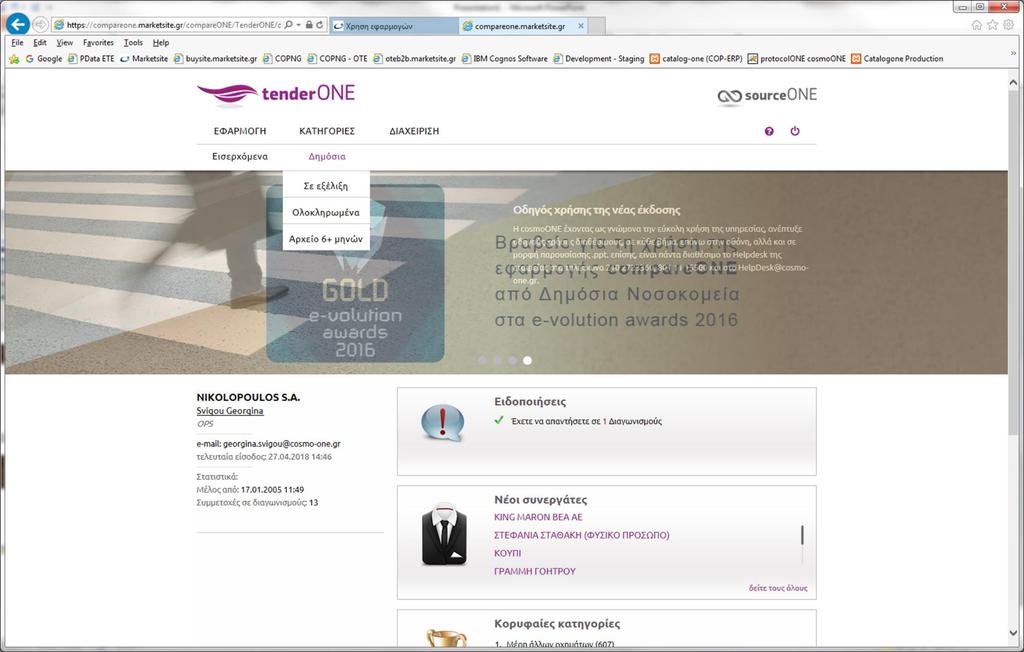Click the sourceONE logo

pyautogui.click(x=767, y=95)
